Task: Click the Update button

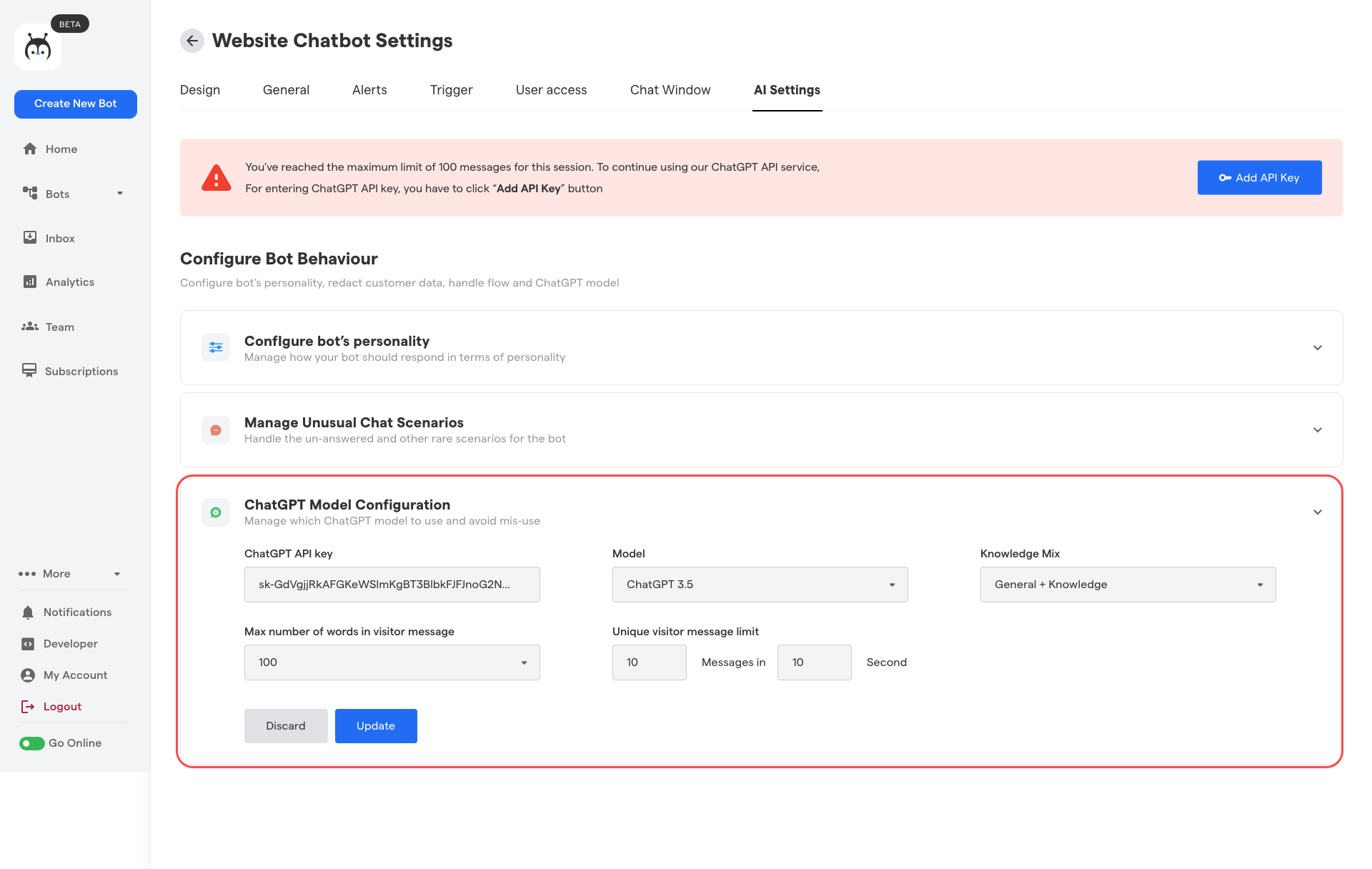Action: (x=375, y=725)
